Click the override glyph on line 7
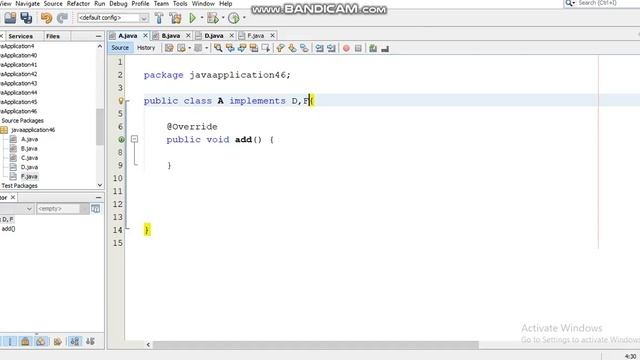Viewport: 640px width, 360px height. [121, 140]
